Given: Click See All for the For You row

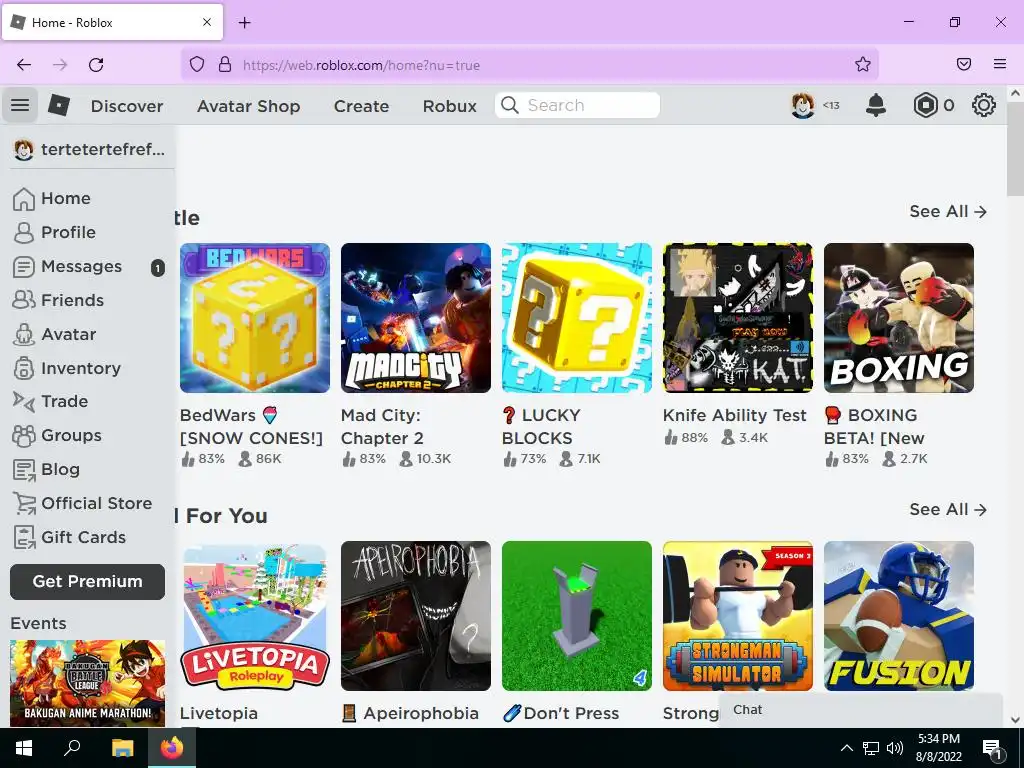Looking at the screenshot, I should (948, 509).
